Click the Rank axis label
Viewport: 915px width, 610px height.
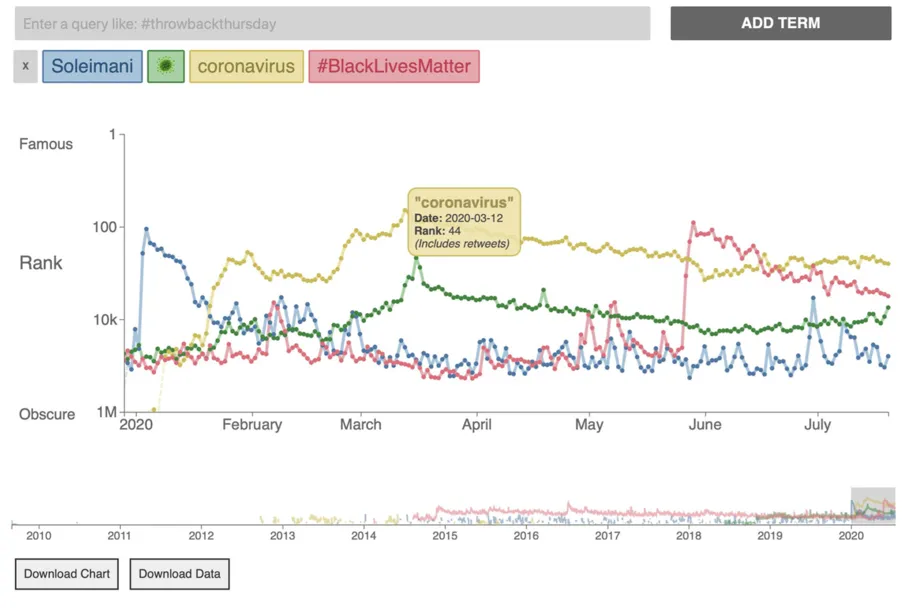click(41, 263)
